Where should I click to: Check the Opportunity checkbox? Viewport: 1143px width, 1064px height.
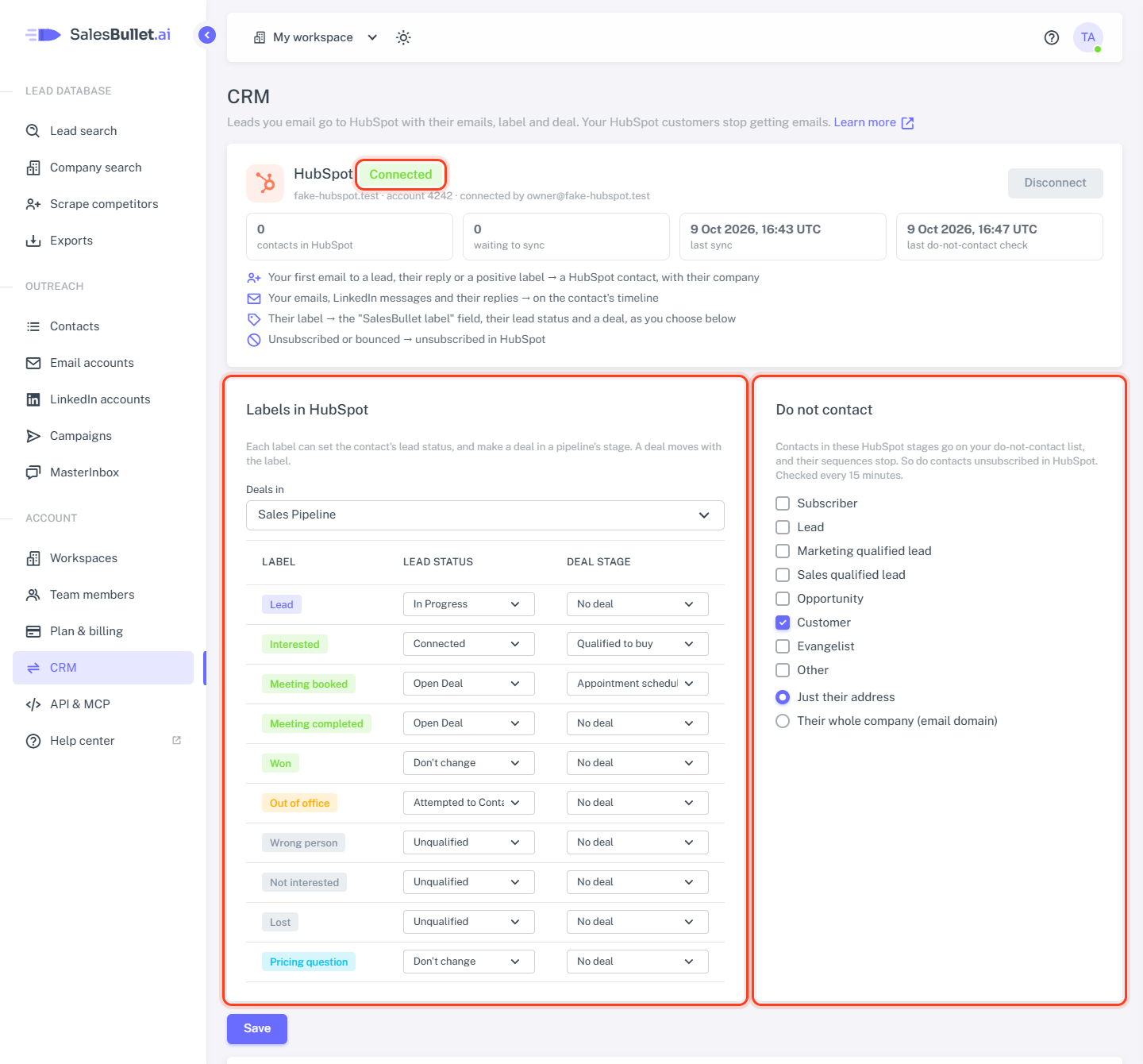(x=783, y=599)
